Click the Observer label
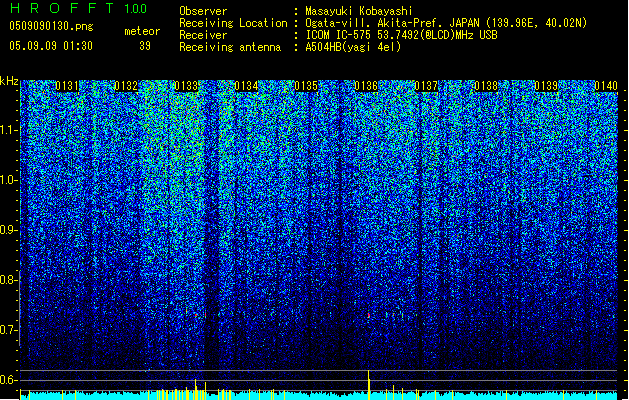This screenshot has height=400, width=629. pyautogui.click(x=203, y=11)
